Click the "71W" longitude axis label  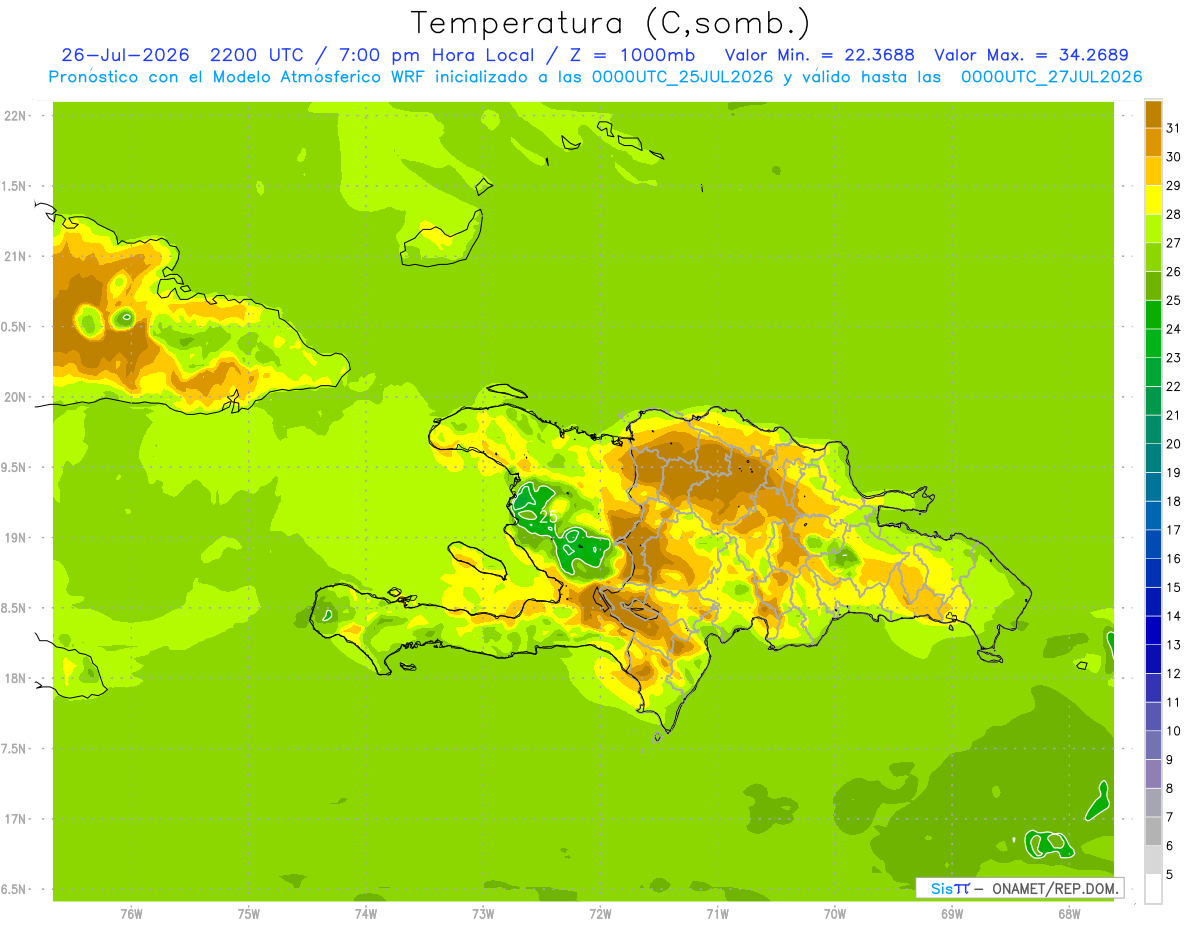[717, 913]
